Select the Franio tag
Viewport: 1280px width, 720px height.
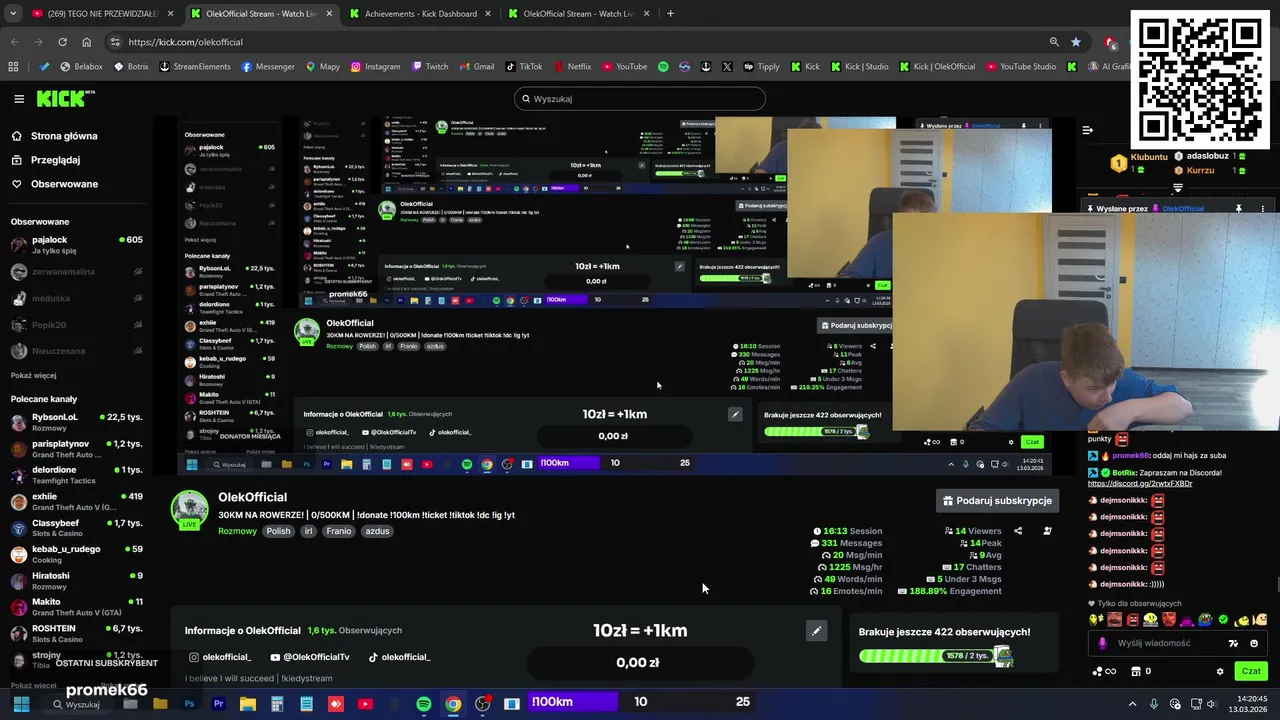339,531
